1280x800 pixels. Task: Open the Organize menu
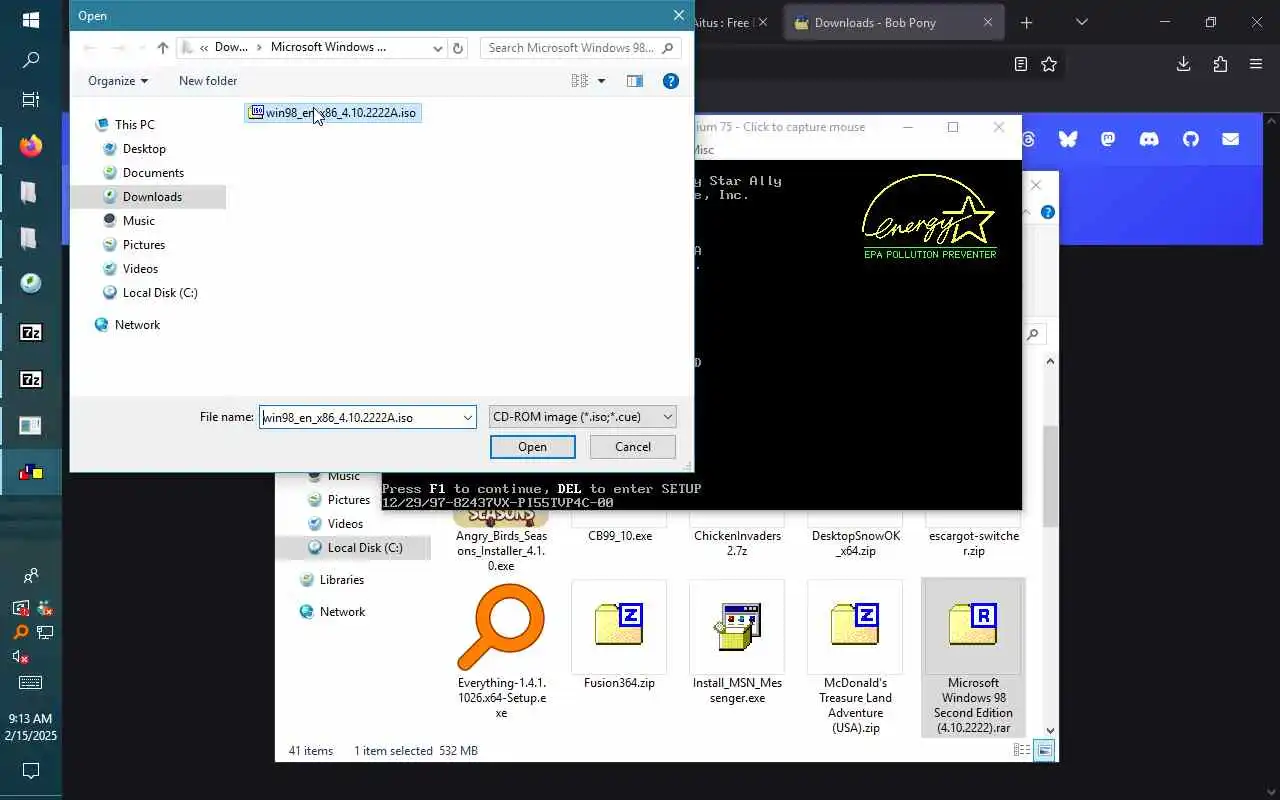(x=118, y=81)
